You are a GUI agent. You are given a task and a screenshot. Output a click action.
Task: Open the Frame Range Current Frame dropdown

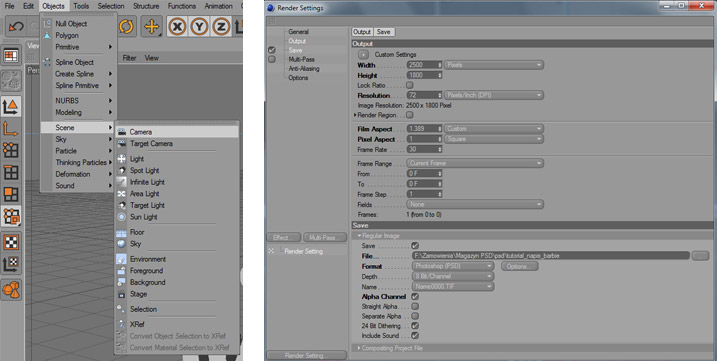click(475, 163)
